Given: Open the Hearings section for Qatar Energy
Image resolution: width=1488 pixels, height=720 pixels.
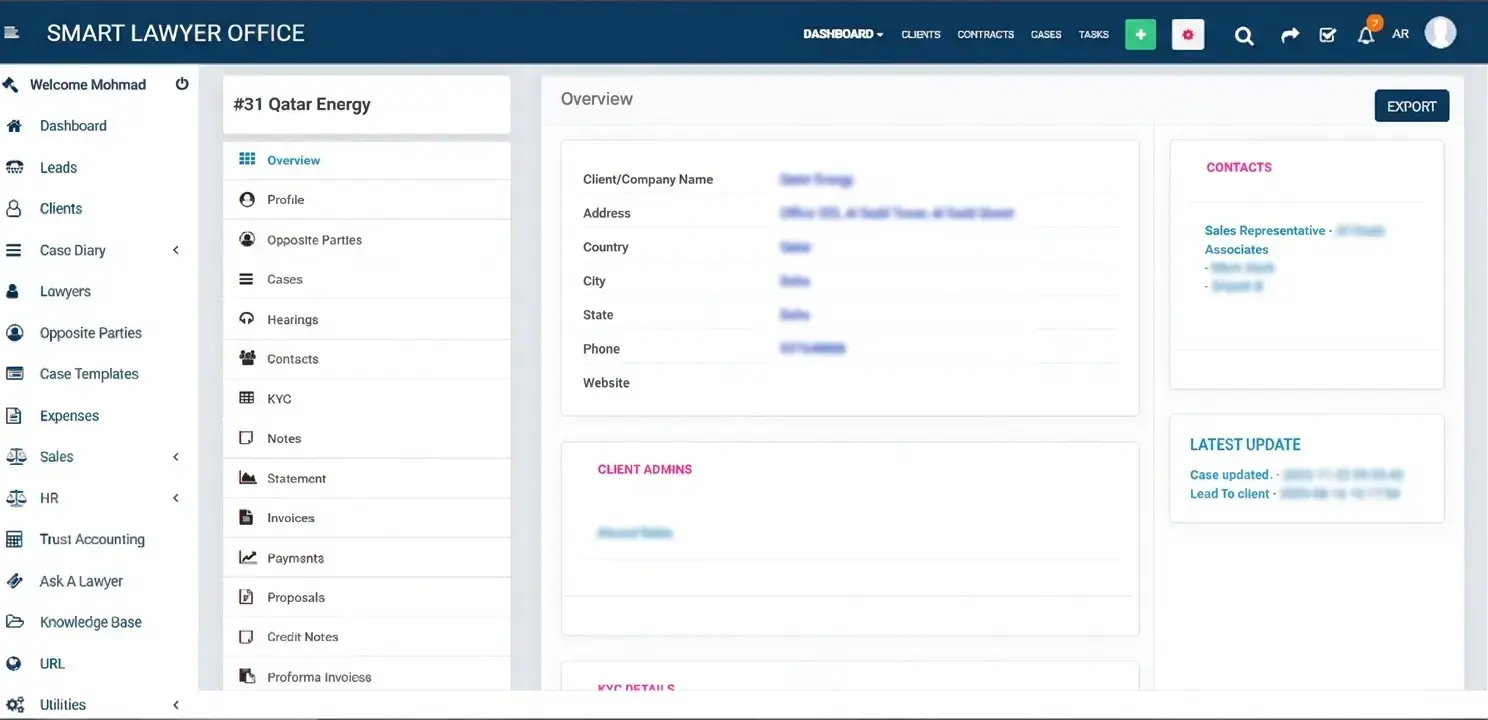Looking at the screenshot, I should click(x=290, y=319).
